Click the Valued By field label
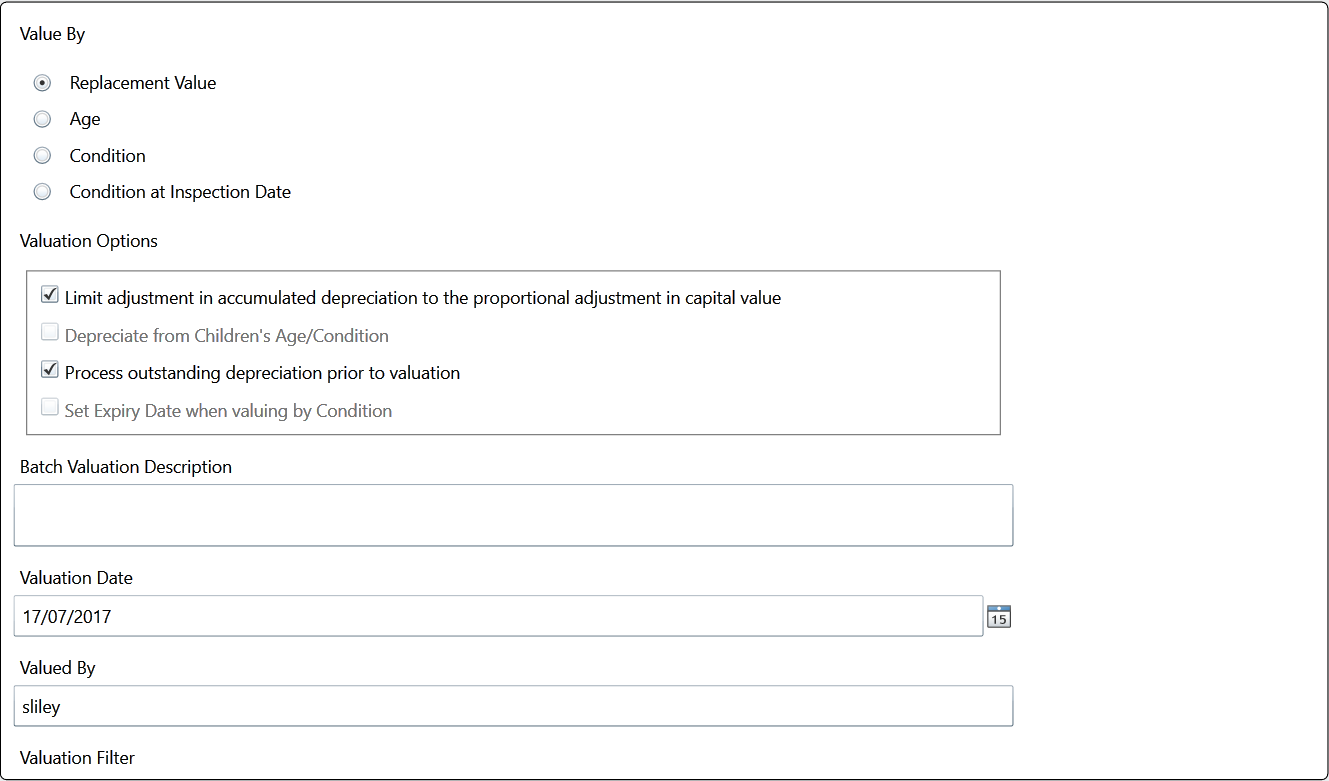The image size is (1329, 781). 57,668
